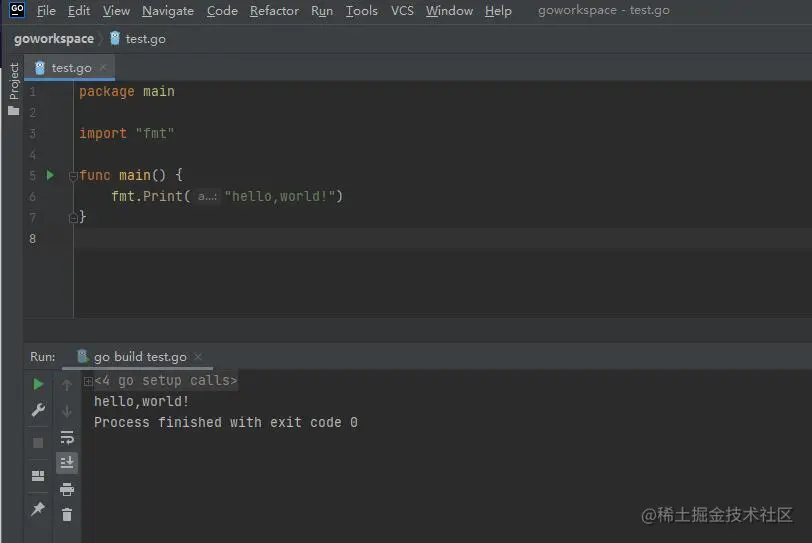This screenshot has height=543, width=812.
Task: Click the green Rerun button in Run panel
Action: pyautogui.click(x=38, y=384)
